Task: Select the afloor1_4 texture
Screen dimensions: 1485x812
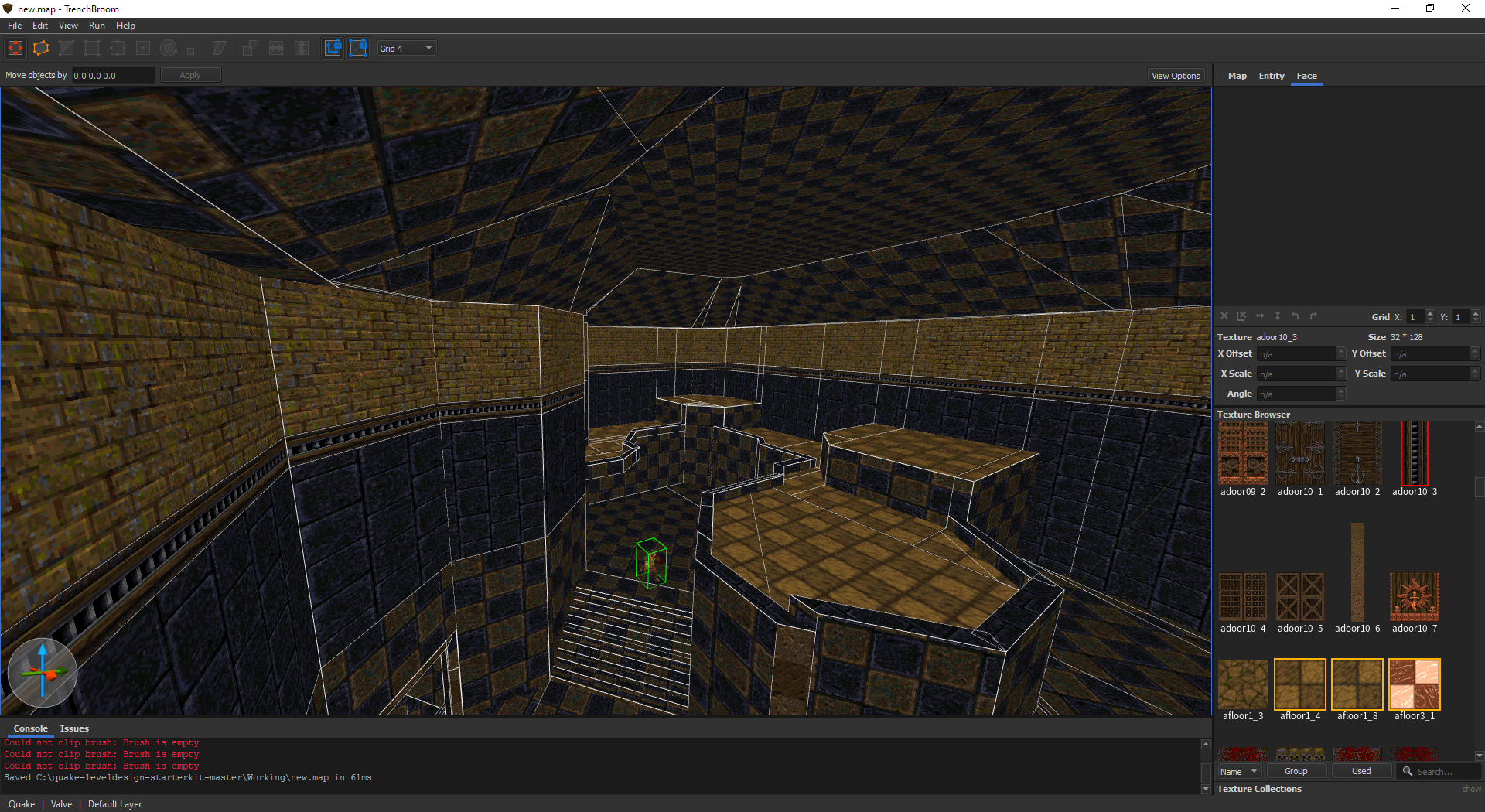Action: coord(1300,684)
